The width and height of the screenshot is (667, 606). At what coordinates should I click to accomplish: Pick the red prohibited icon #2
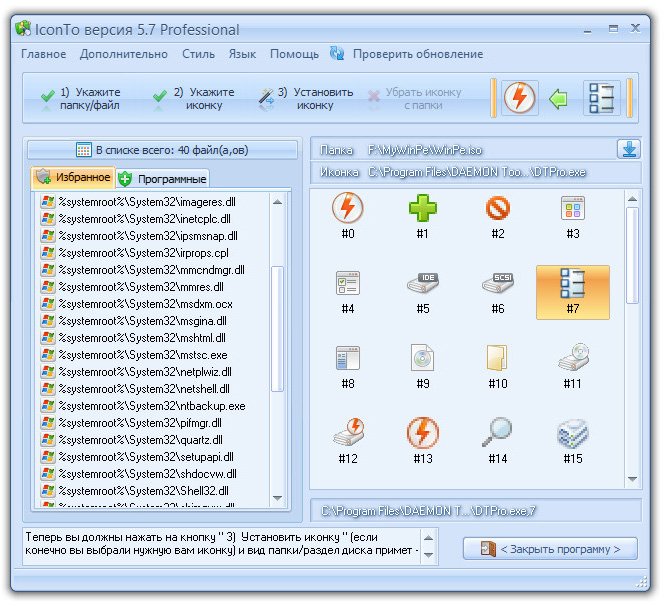(x=497, y=209)
